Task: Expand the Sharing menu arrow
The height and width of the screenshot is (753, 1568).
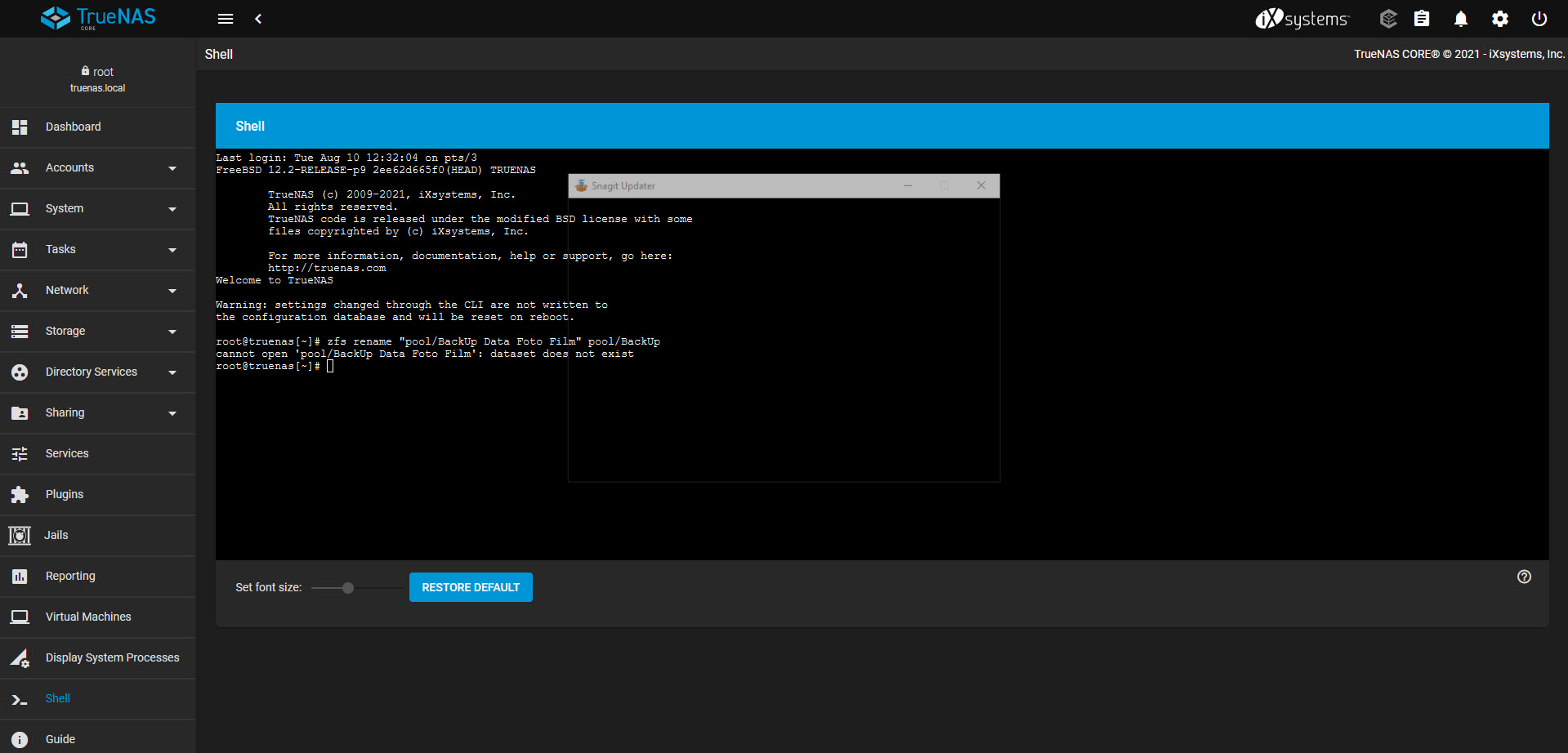Action: coord(172,413)
